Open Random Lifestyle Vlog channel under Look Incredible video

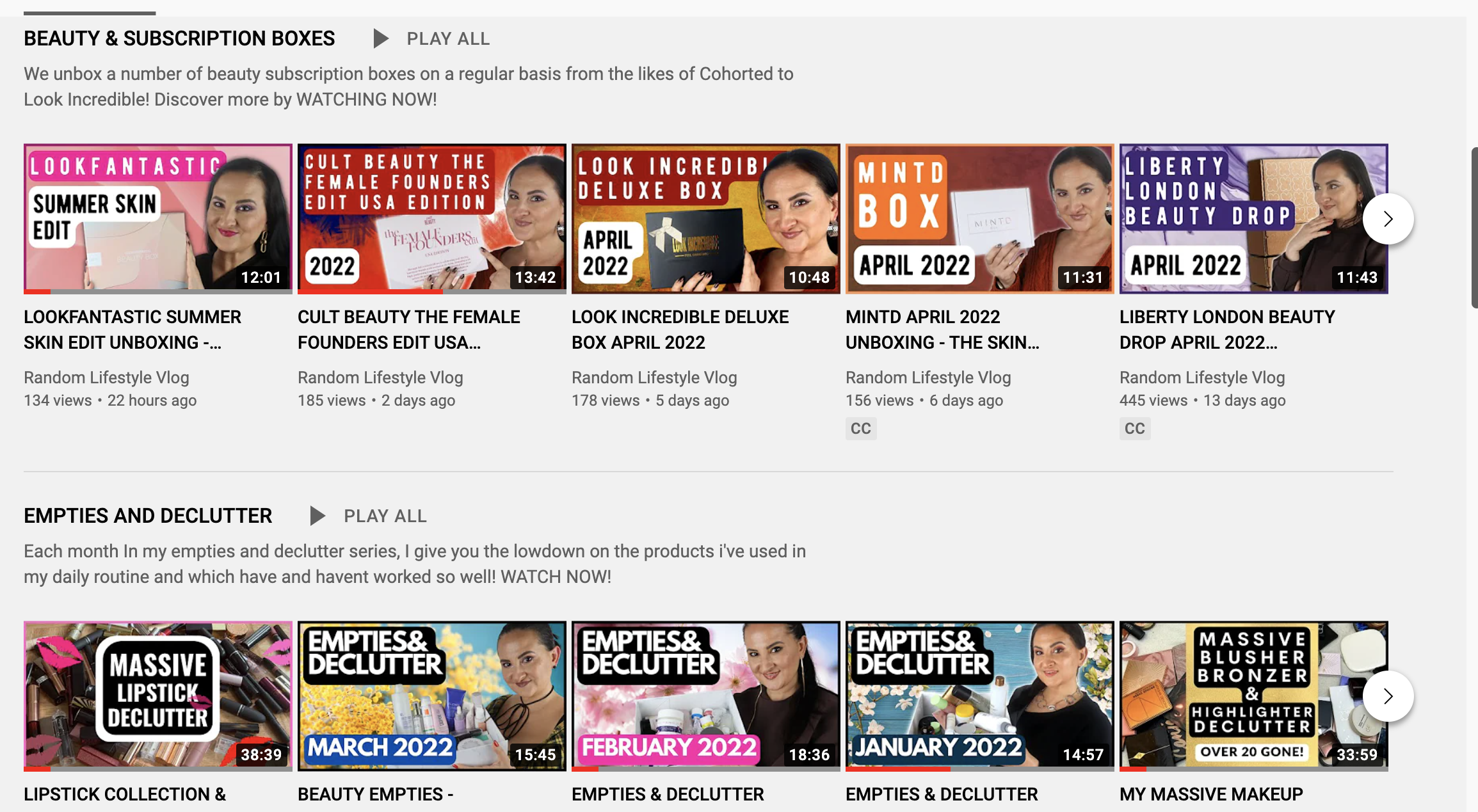click(654, 378)
